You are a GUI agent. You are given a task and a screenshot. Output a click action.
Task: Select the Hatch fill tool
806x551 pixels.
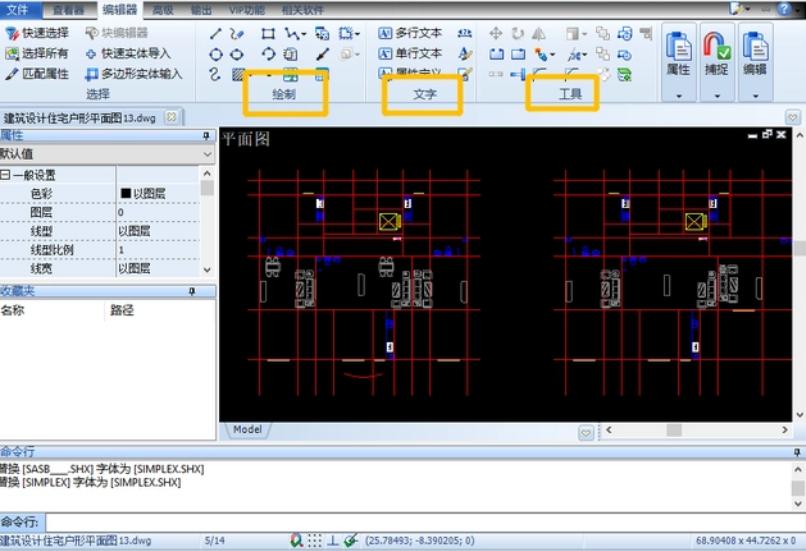(x=238, y=75)
